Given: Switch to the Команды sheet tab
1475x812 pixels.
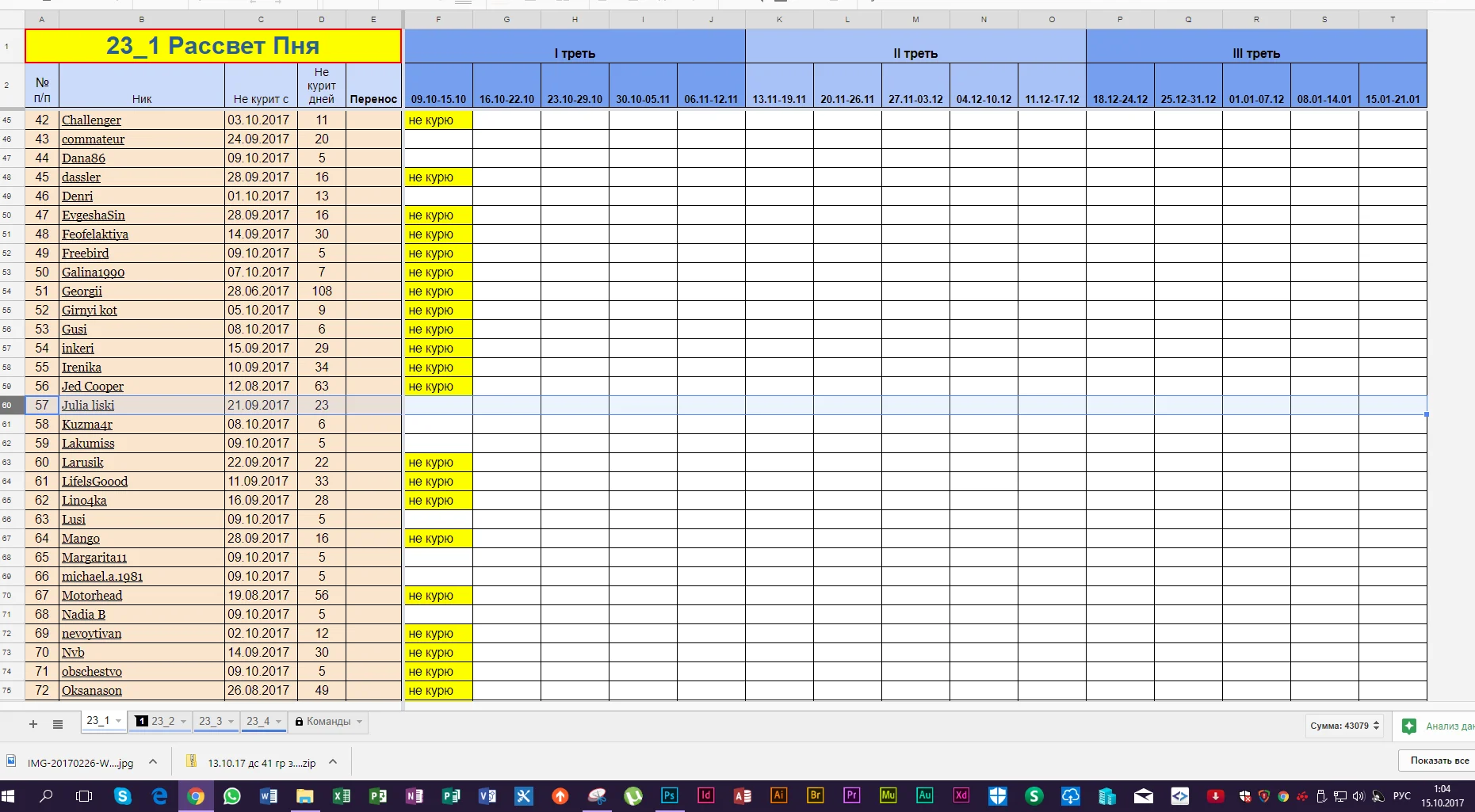Looking at the screenshot, I should tap(328, 722).
